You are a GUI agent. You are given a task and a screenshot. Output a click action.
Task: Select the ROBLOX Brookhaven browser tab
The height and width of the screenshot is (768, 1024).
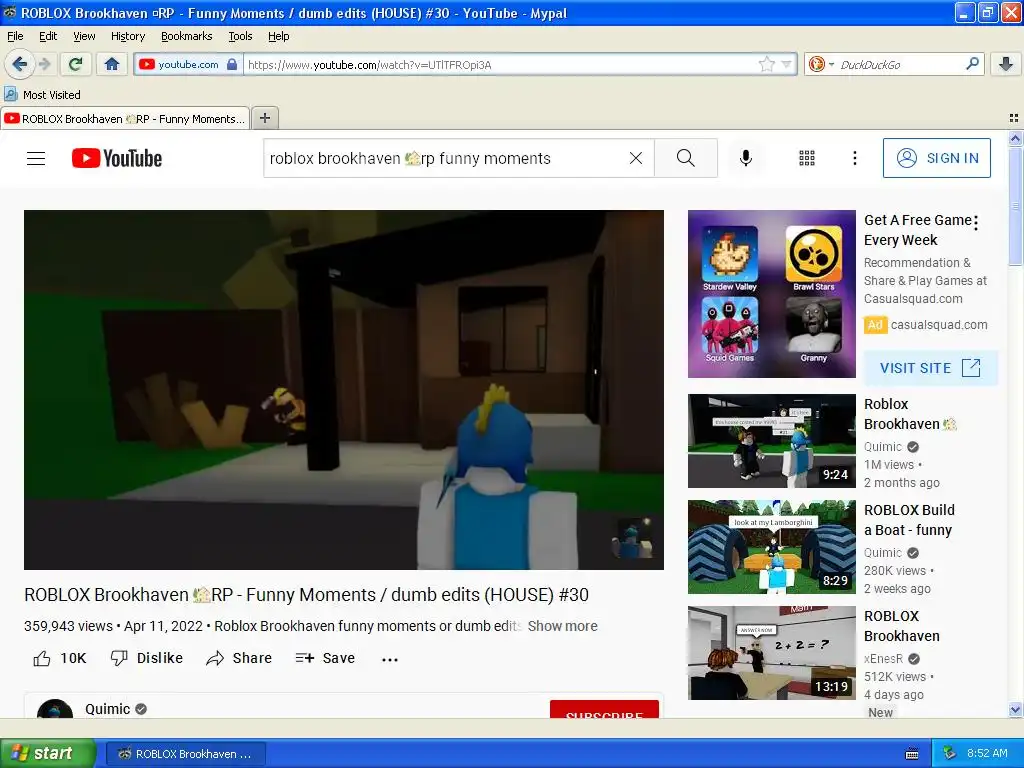coord(125,119)
